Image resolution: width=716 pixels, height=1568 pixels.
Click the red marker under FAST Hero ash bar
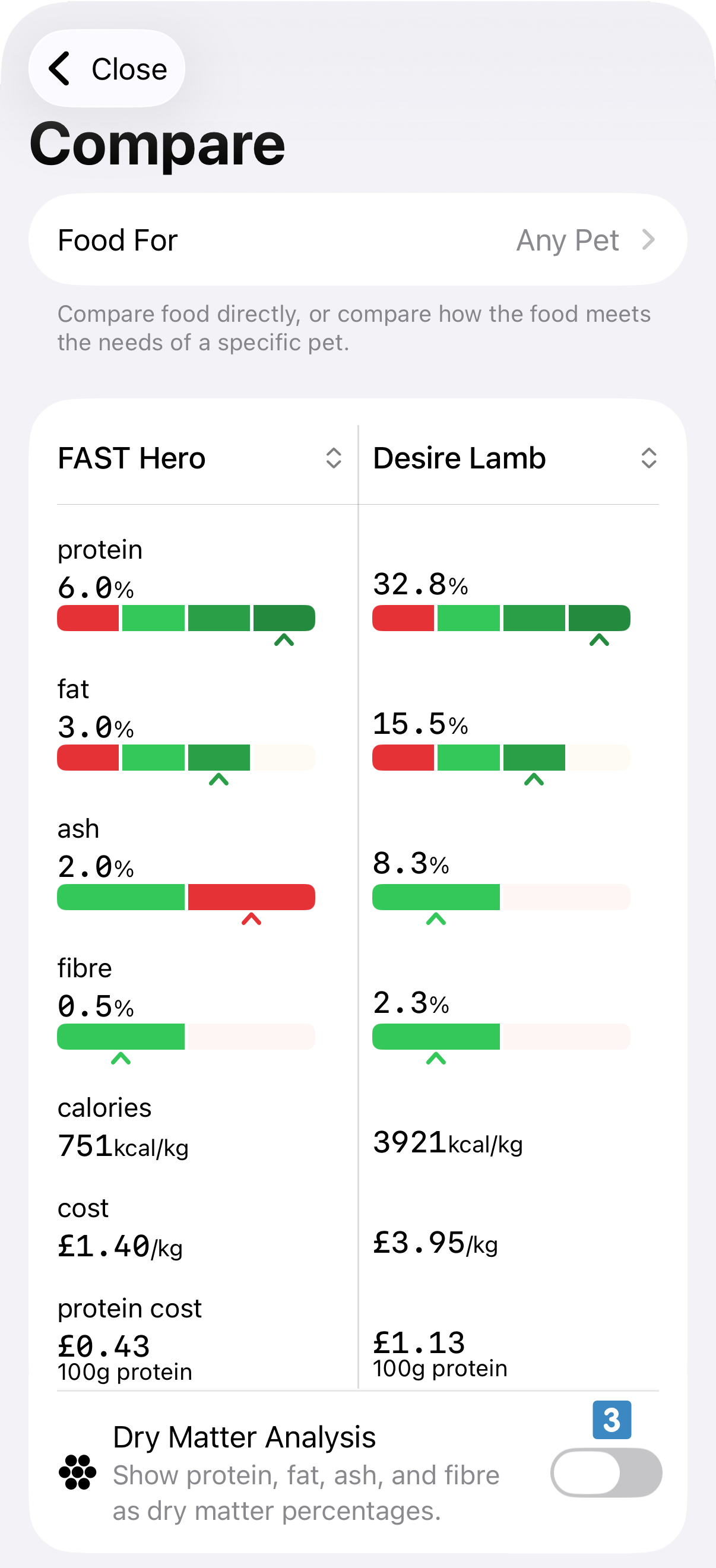tap(251, 918)
